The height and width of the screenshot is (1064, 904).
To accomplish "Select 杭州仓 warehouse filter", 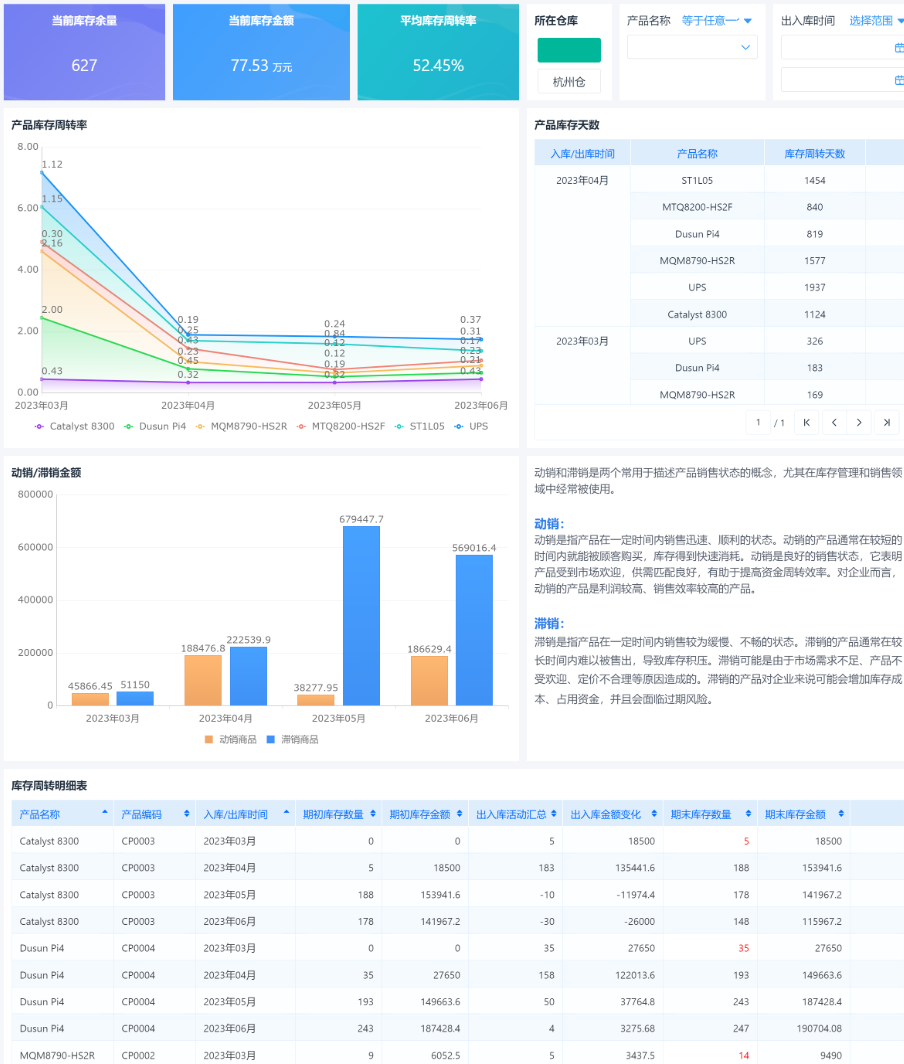I will pyautogui.click(x=569, y=82).
